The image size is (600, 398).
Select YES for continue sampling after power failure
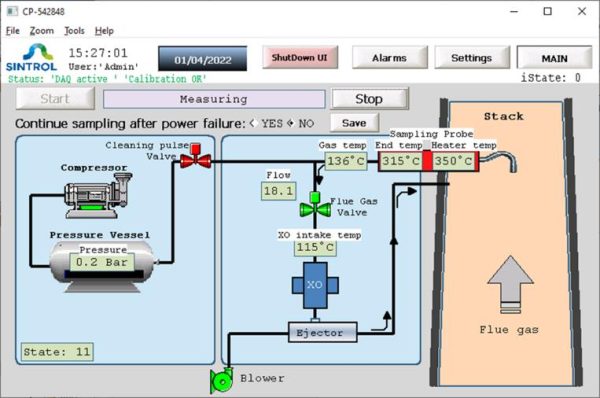click(253, 123)
